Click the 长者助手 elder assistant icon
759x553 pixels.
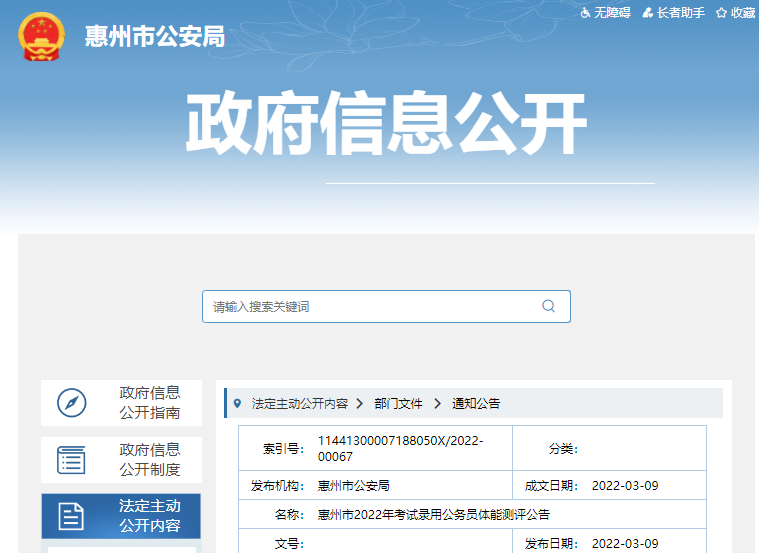(x=648, y=13)
